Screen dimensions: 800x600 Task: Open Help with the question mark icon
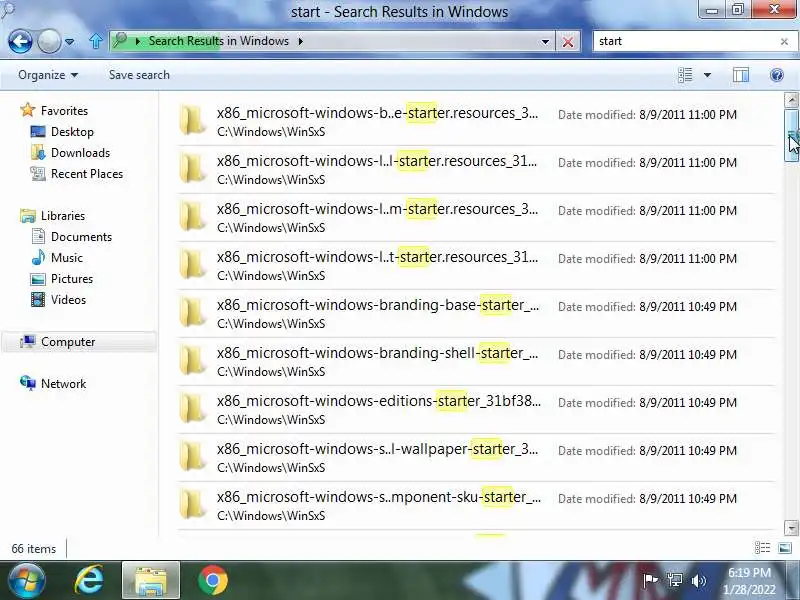click(x=777, y=75)
